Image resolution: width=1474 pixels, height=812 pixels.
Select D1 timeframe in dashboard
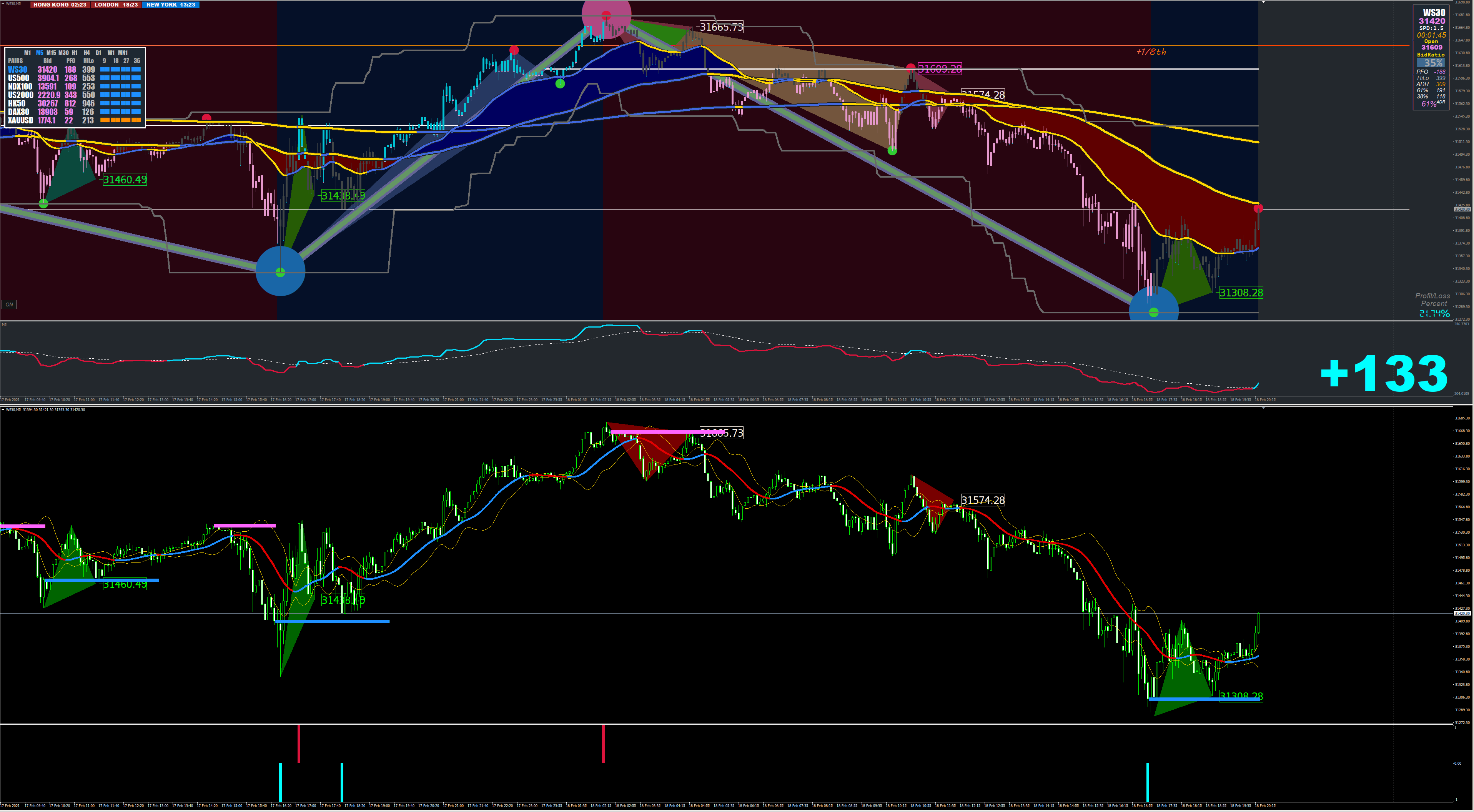(x=98, y=53)
